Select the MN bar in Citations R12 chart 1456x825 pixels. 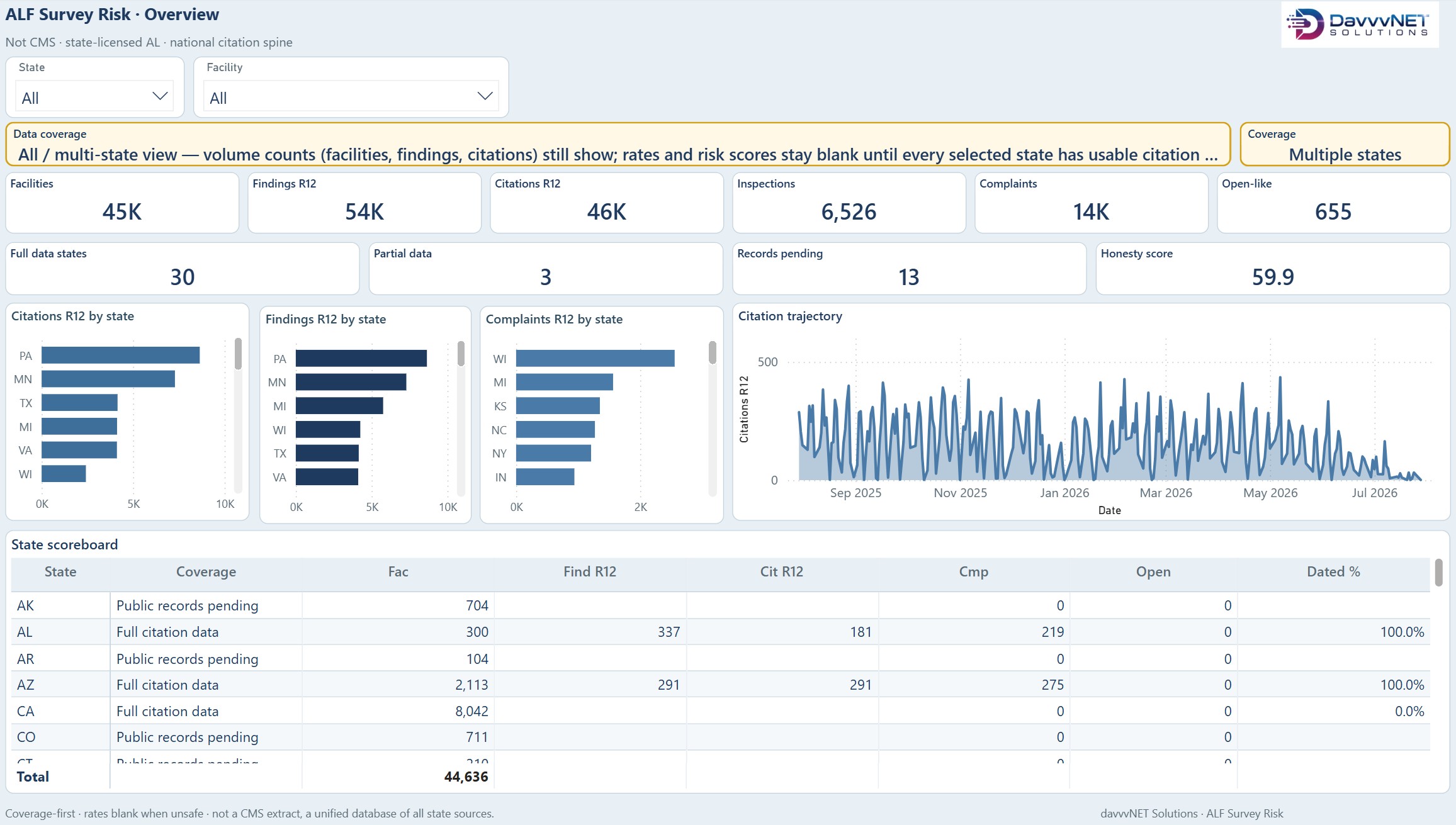tap(108, 379)
